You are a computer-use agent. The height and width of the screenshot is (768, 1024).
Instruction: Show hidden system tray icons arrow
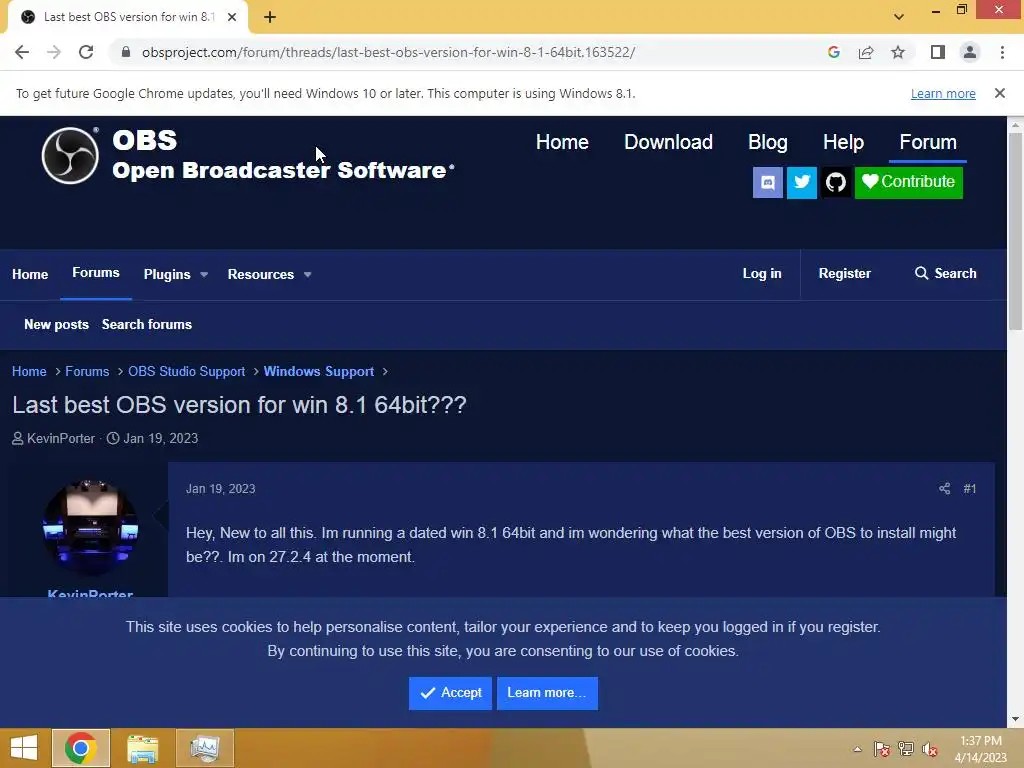tap(857, 749)
